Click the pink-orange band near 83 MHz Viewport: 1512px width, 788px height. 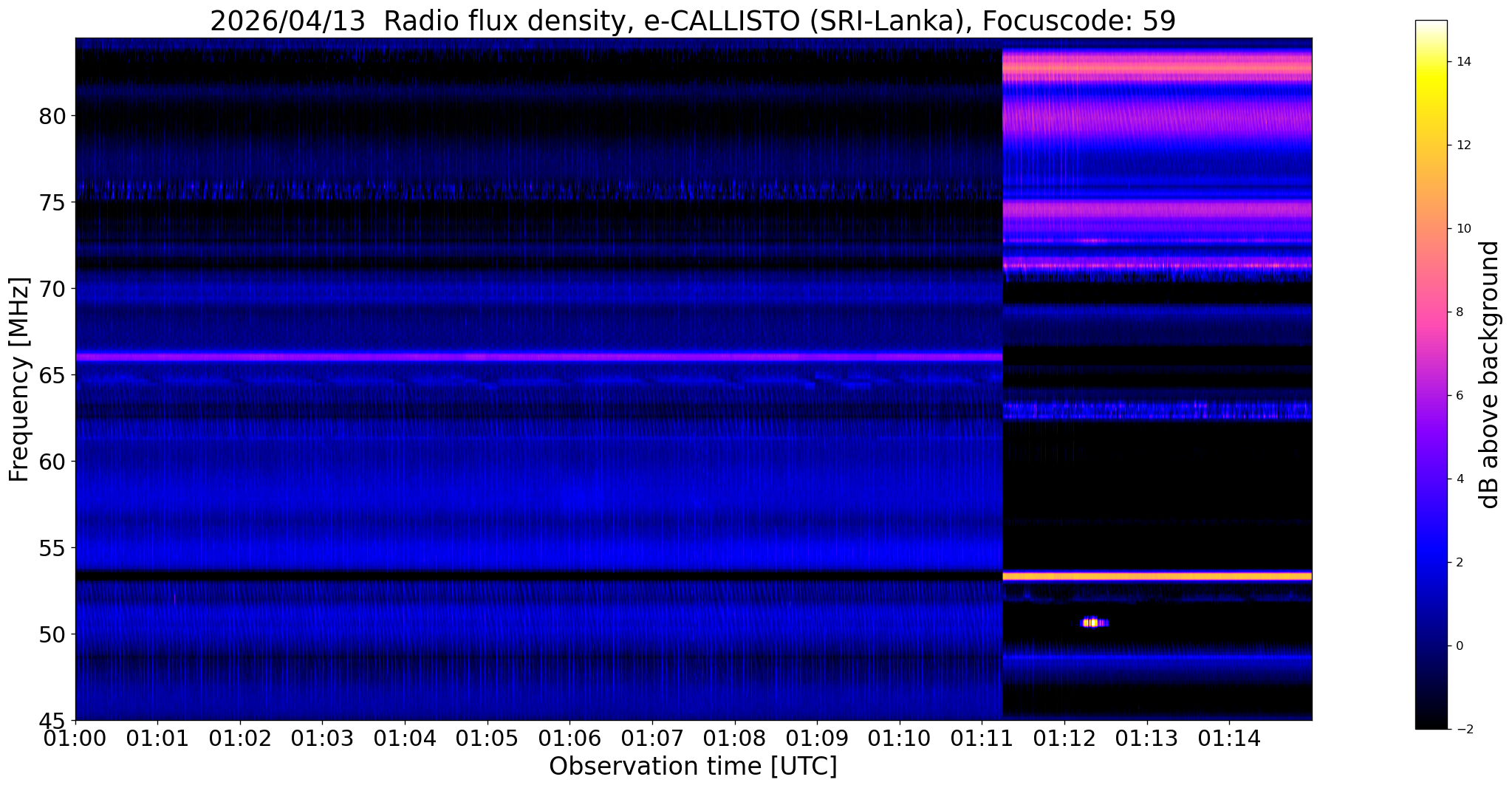click(1157, 68)
